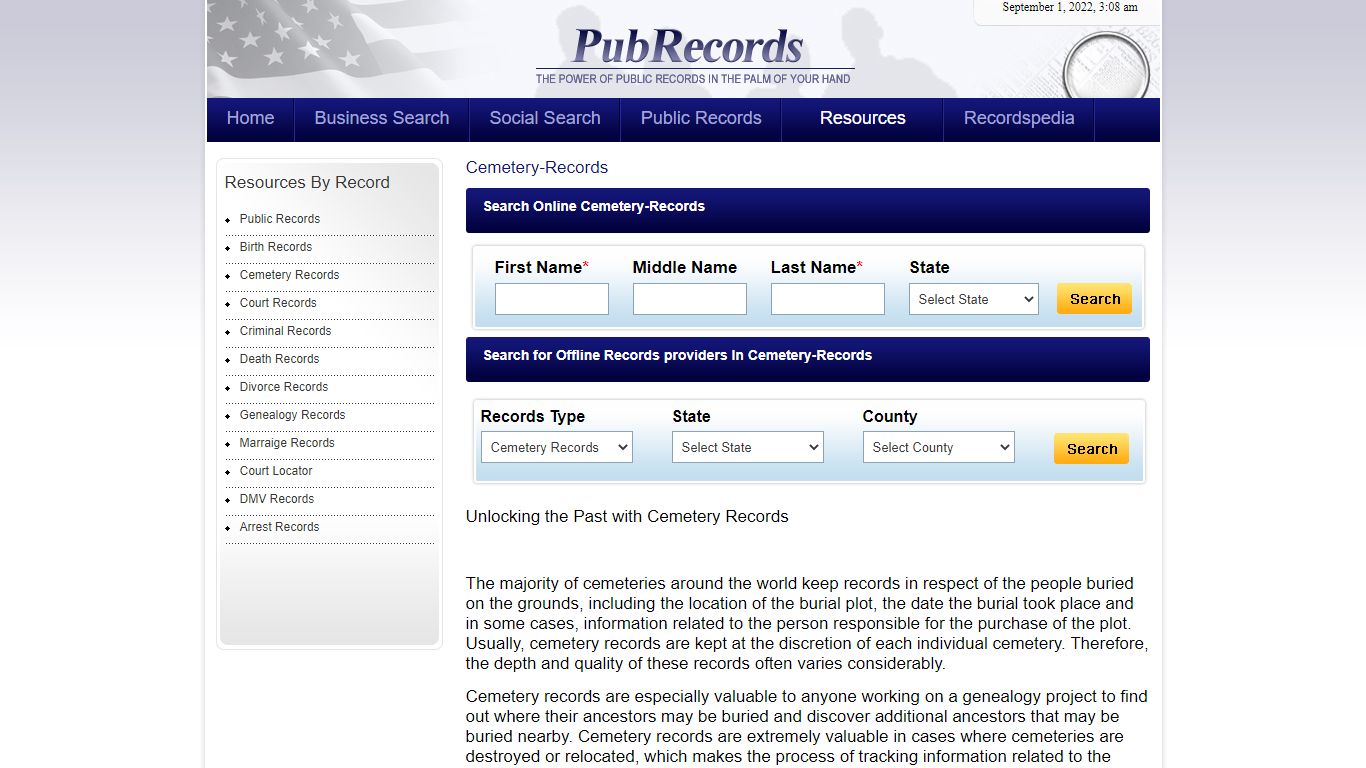Expand State dropdown in online search
The image size is (1366, 768).
[x=974, y=299]
